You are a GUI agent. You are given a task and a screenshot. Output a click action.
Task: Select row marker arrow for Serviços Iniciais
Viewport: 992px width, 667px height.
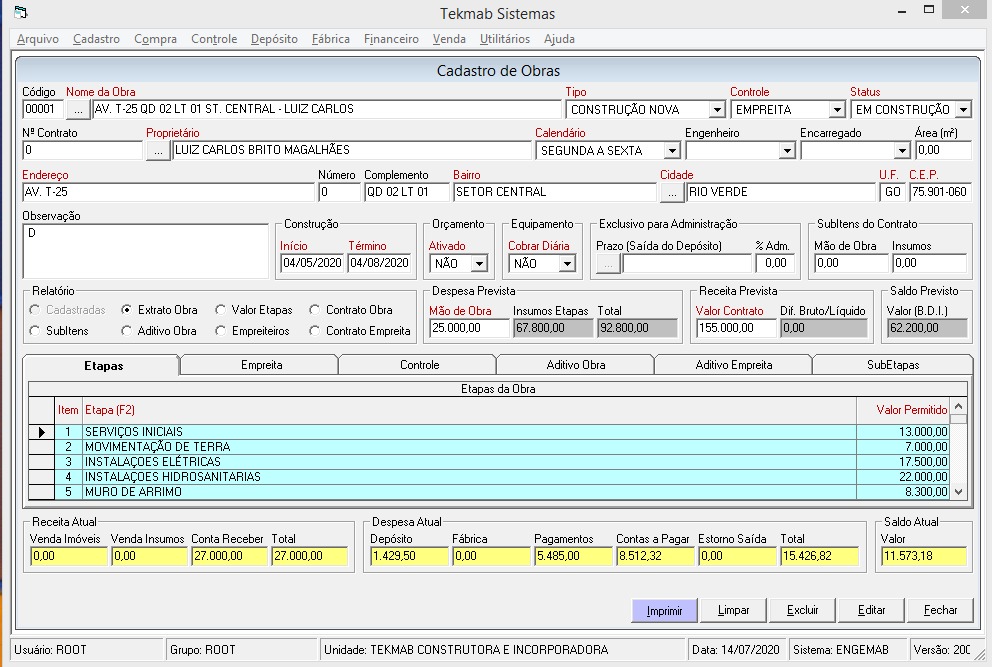pos(42,432)
